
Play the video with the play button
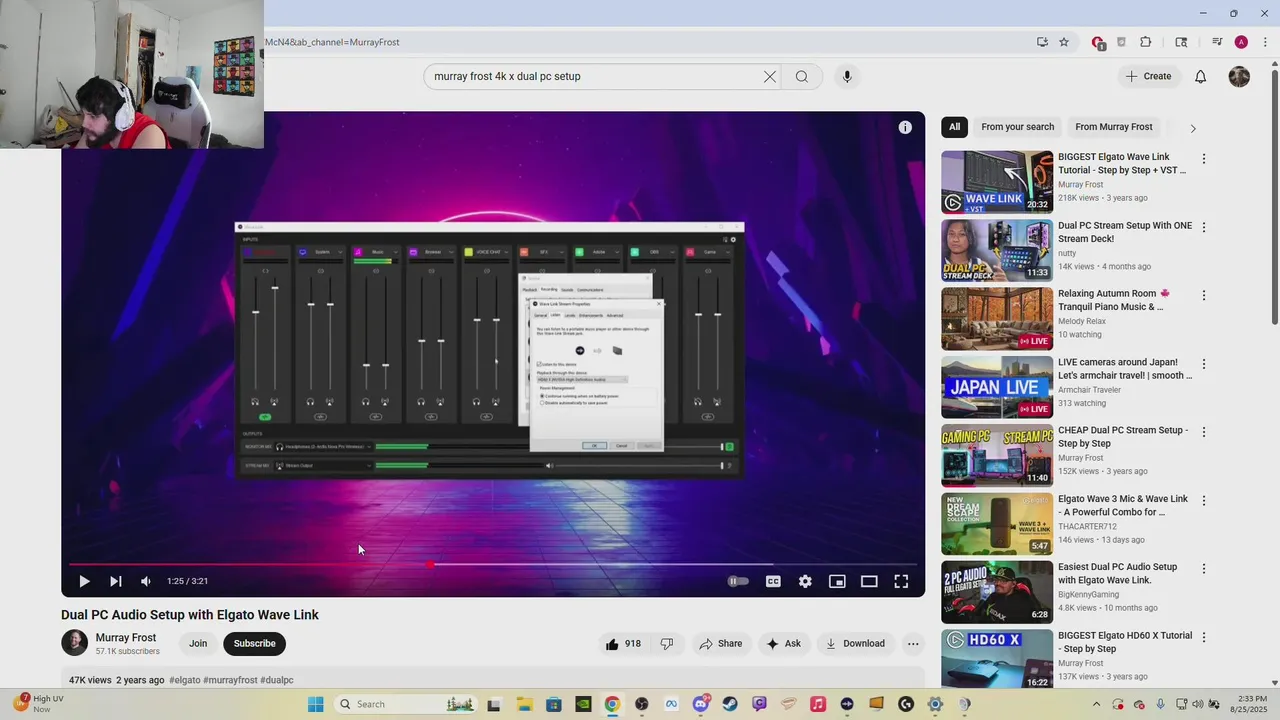coord(84,581)
